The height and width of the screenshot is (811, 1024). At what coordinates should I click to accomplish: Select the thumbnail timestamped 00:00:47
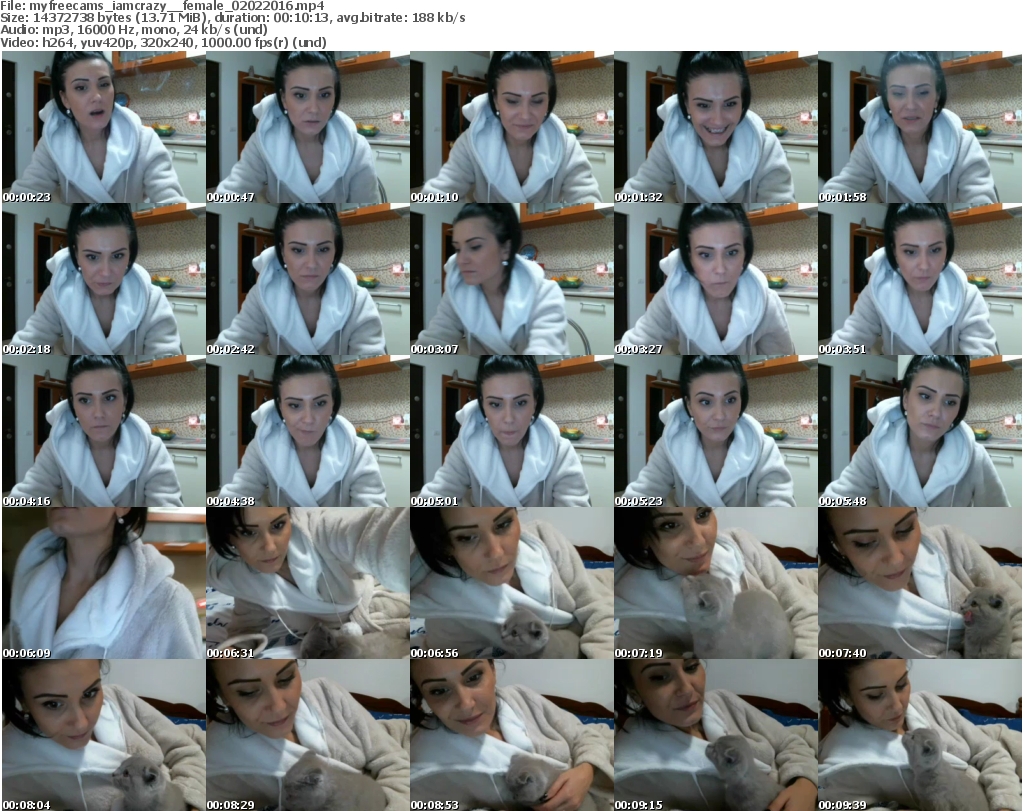coord(308,127)
